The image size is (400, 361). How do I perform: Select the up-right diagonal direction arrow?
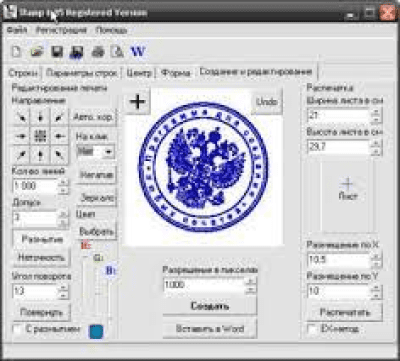[x=21, y=155]
